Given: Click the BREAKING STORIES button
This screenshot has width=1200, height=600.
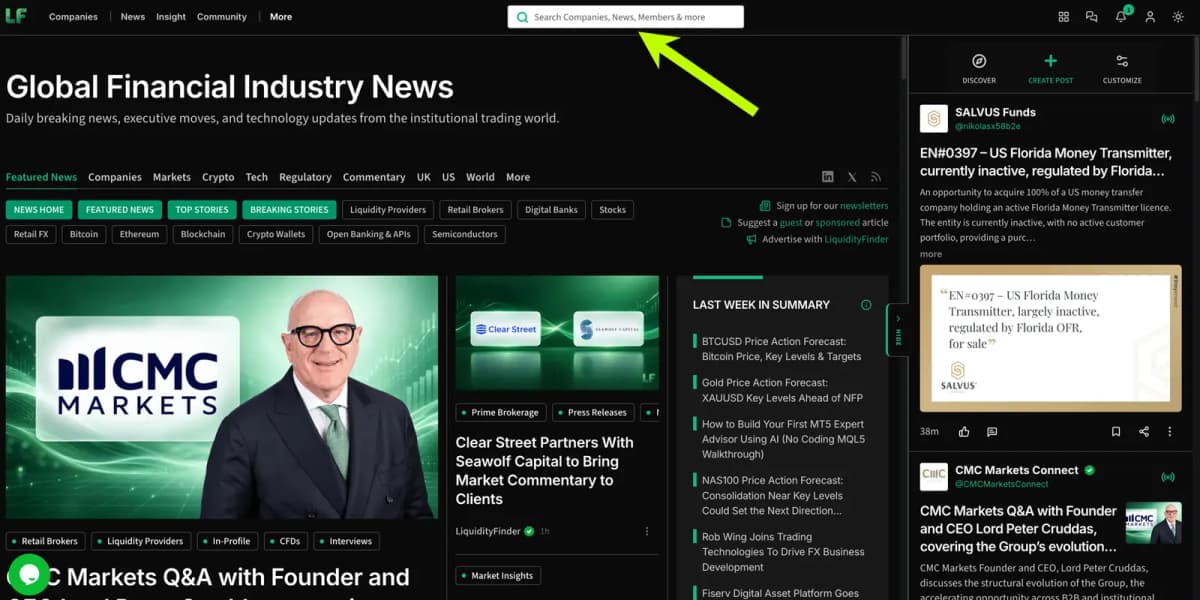Looking at the screenshot, I should pyautogui.click(x=289, y=210).
